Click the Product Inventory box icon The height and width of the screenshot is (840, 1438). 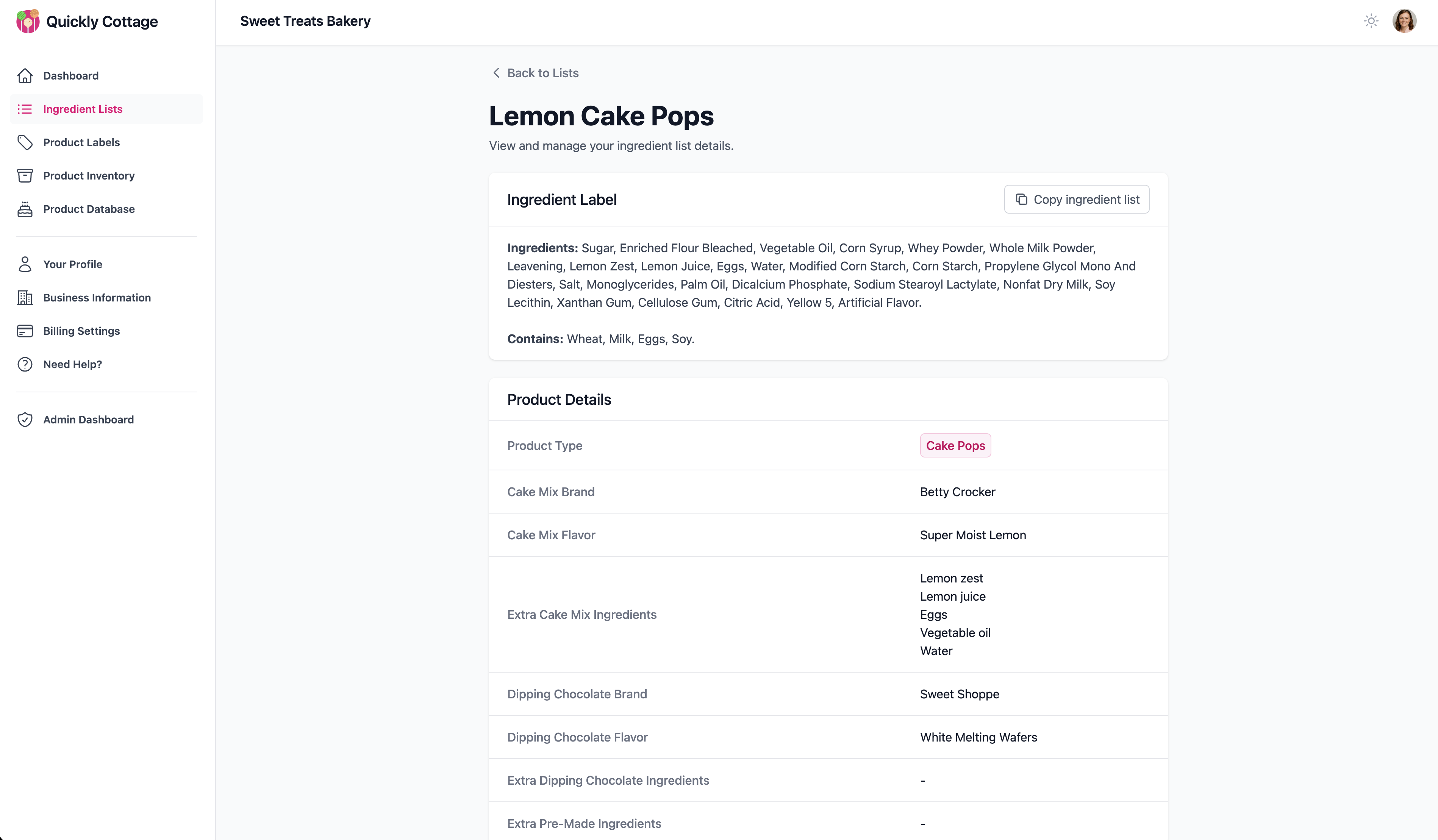[25, 176]
